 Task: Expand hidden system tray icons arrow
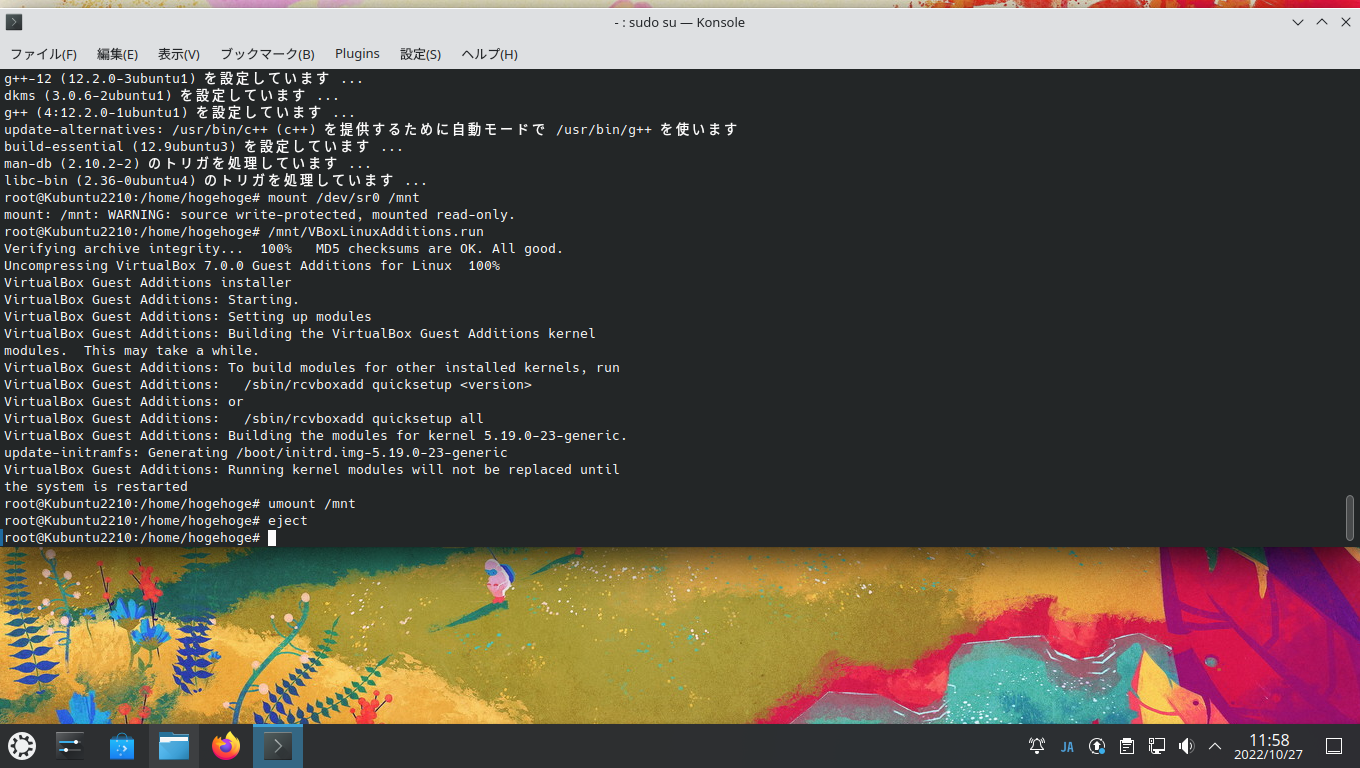(1215, 746)
